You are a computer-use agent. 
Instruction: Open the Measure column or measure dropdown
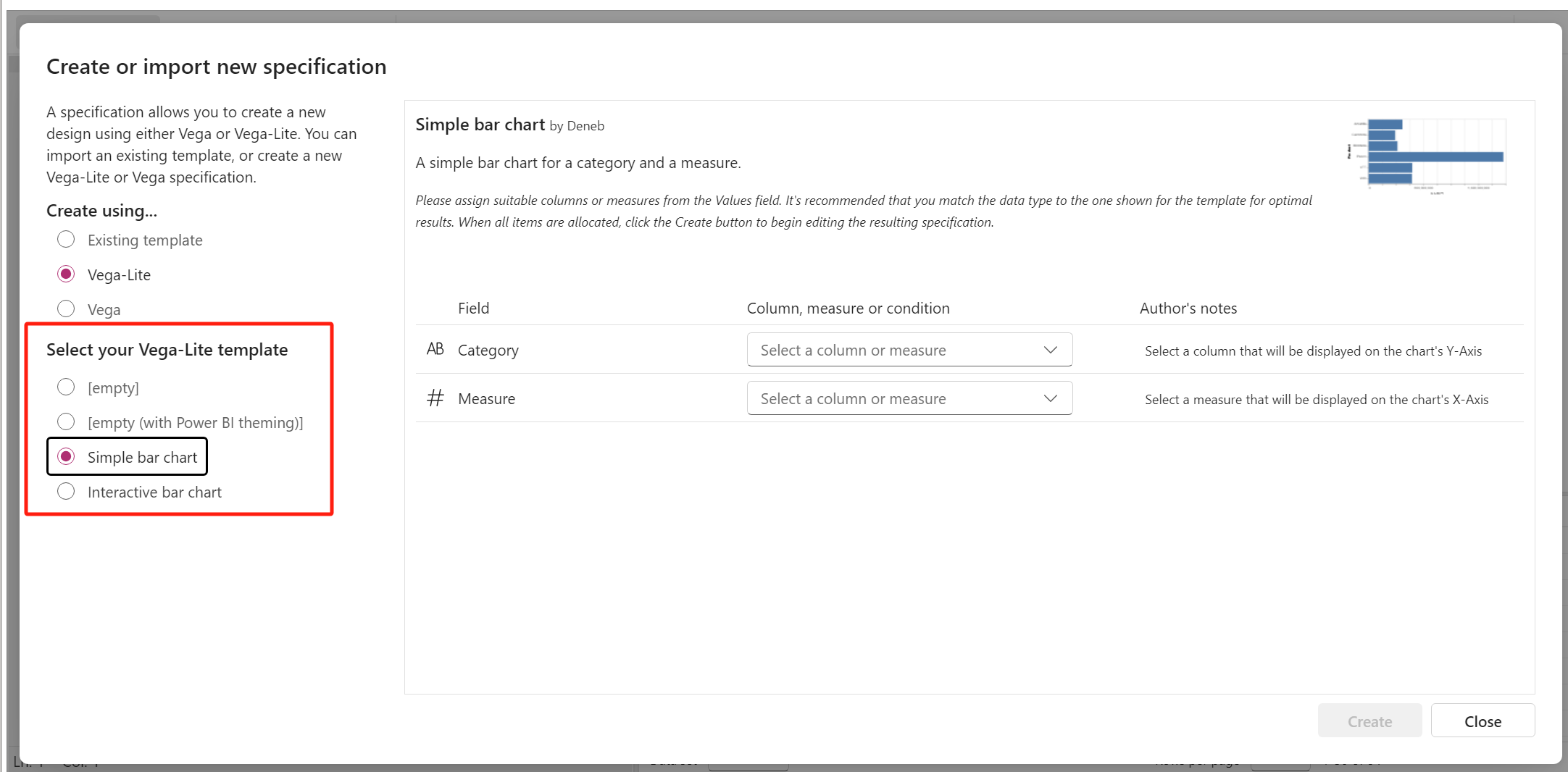pos(909,399)
